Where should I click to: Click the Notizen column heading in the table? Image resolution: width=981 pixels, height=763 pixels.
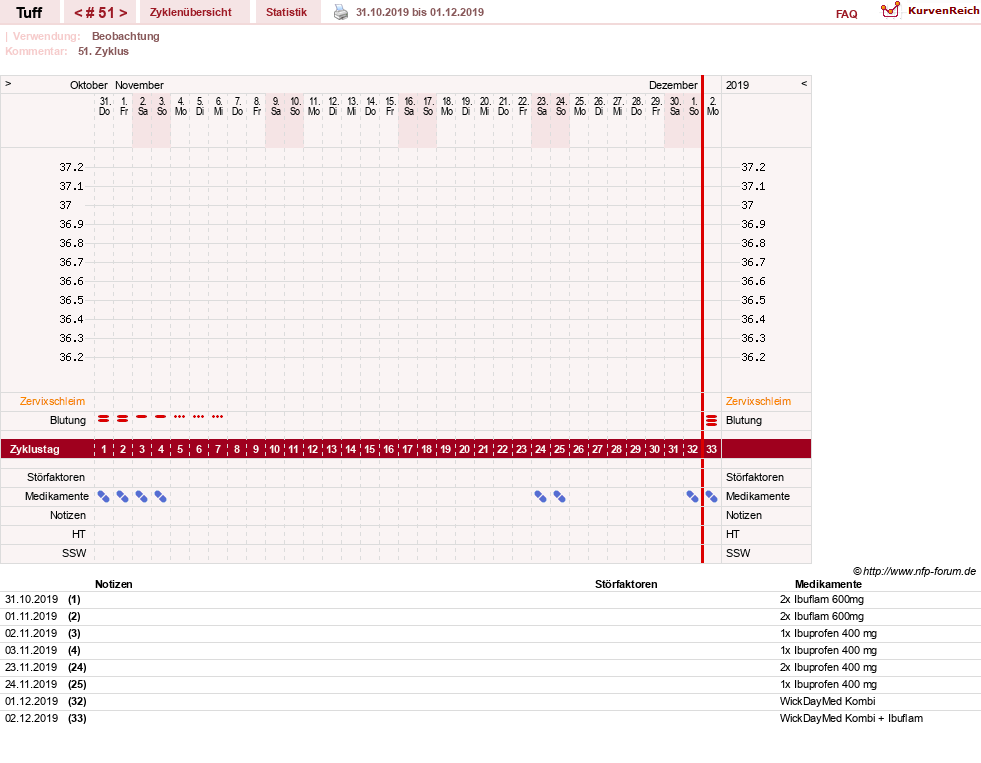(114, 584)
